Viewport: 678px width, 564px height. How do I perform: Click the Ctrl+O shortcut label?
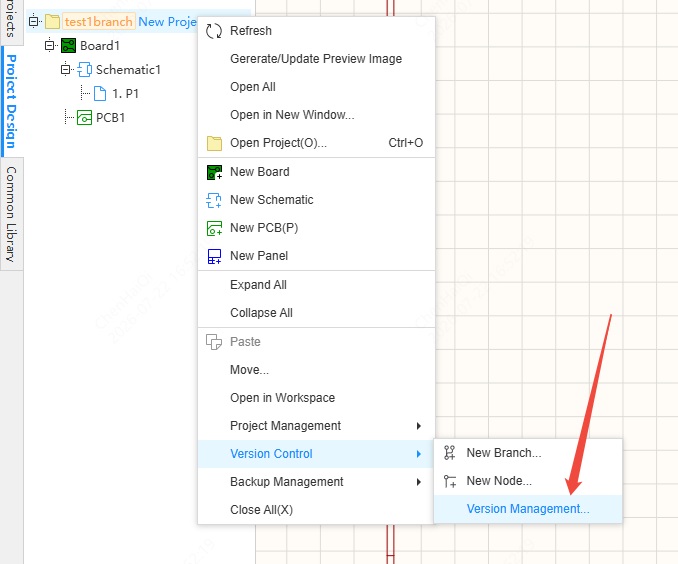406,143
